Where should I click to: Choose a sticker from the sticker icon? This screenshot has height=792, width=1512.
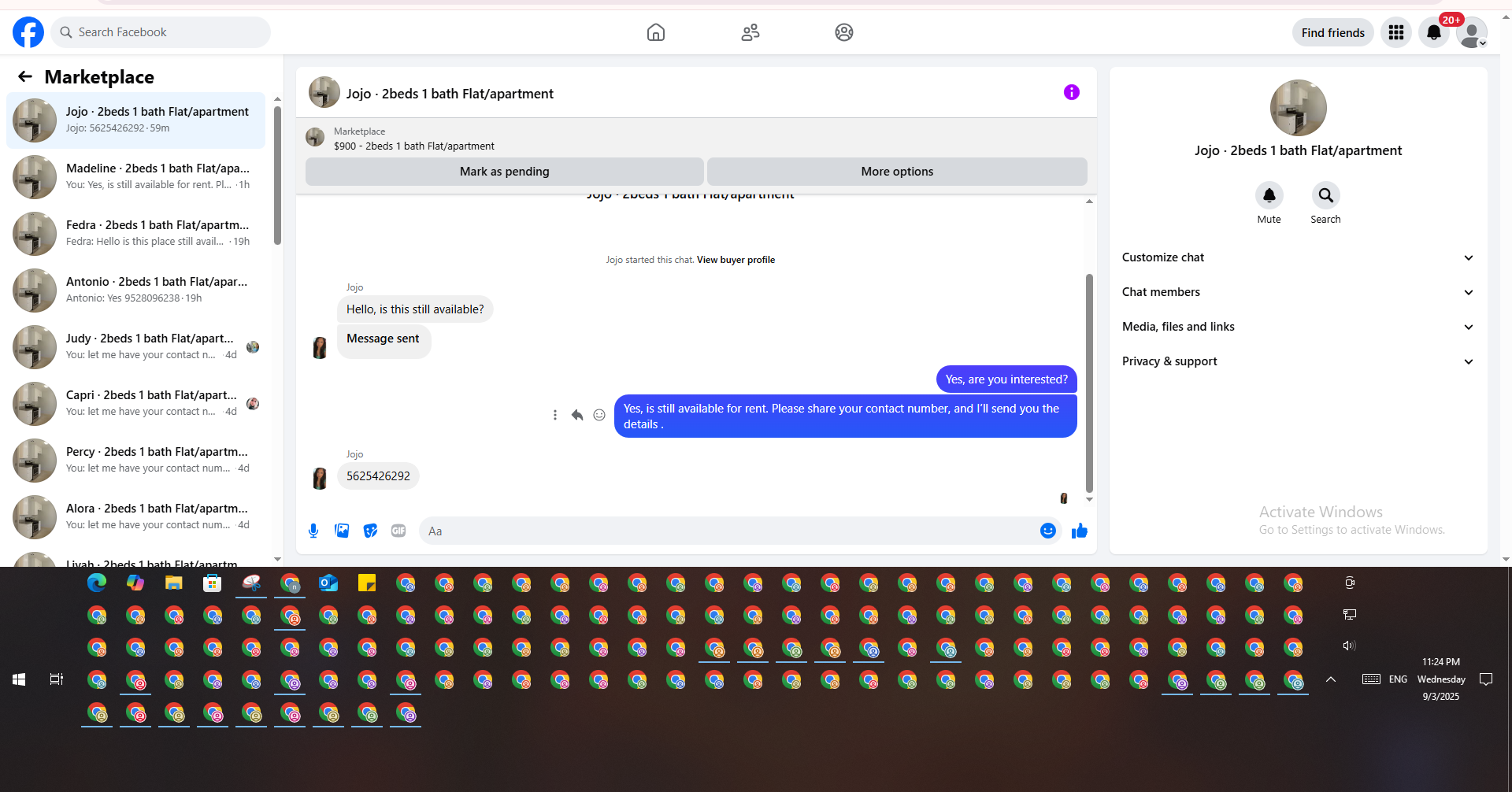click(370, 531)
